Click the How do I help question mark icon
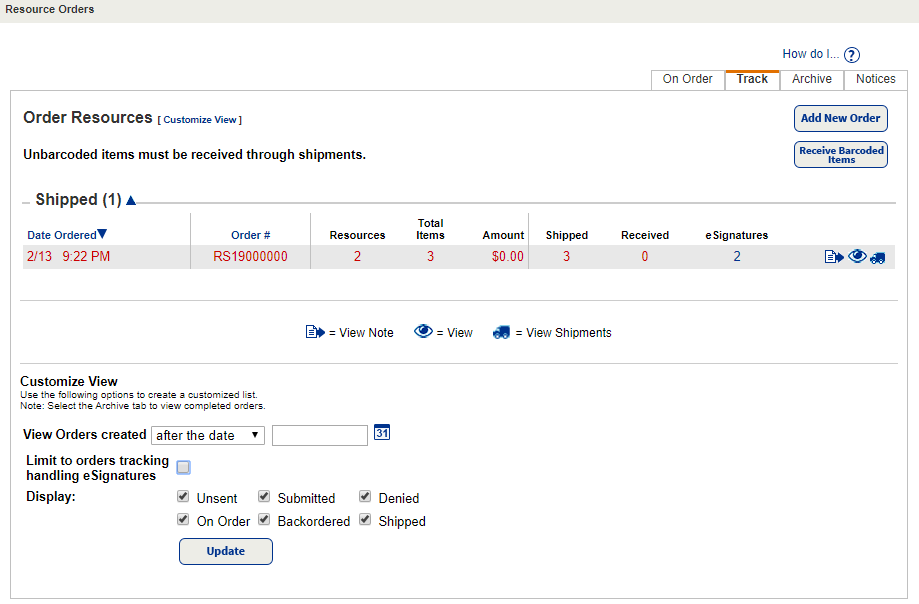Screen dimensions: 919x604 tap(852, 55)
